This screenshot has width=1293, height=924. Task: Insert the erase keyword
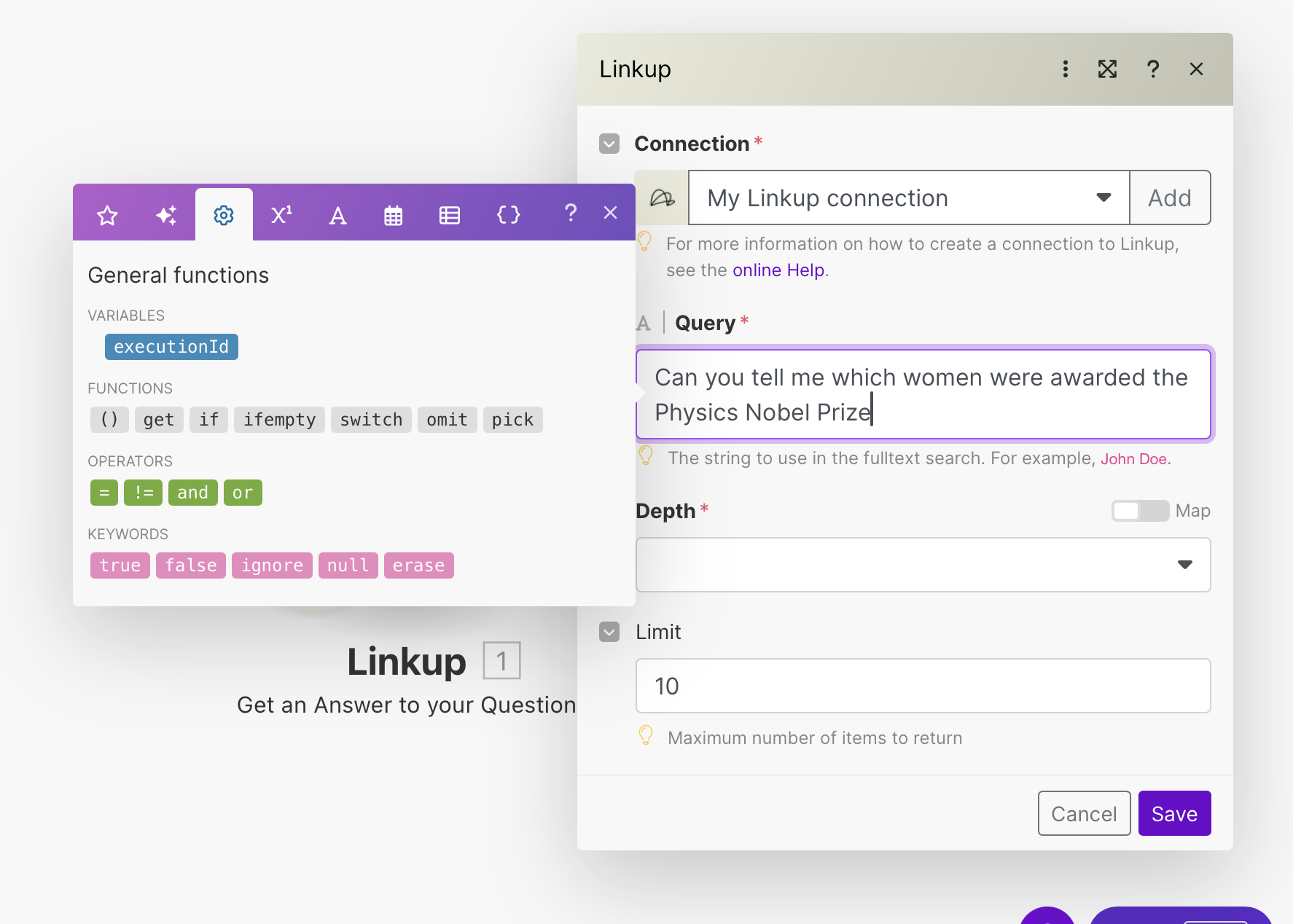(419, 565)
